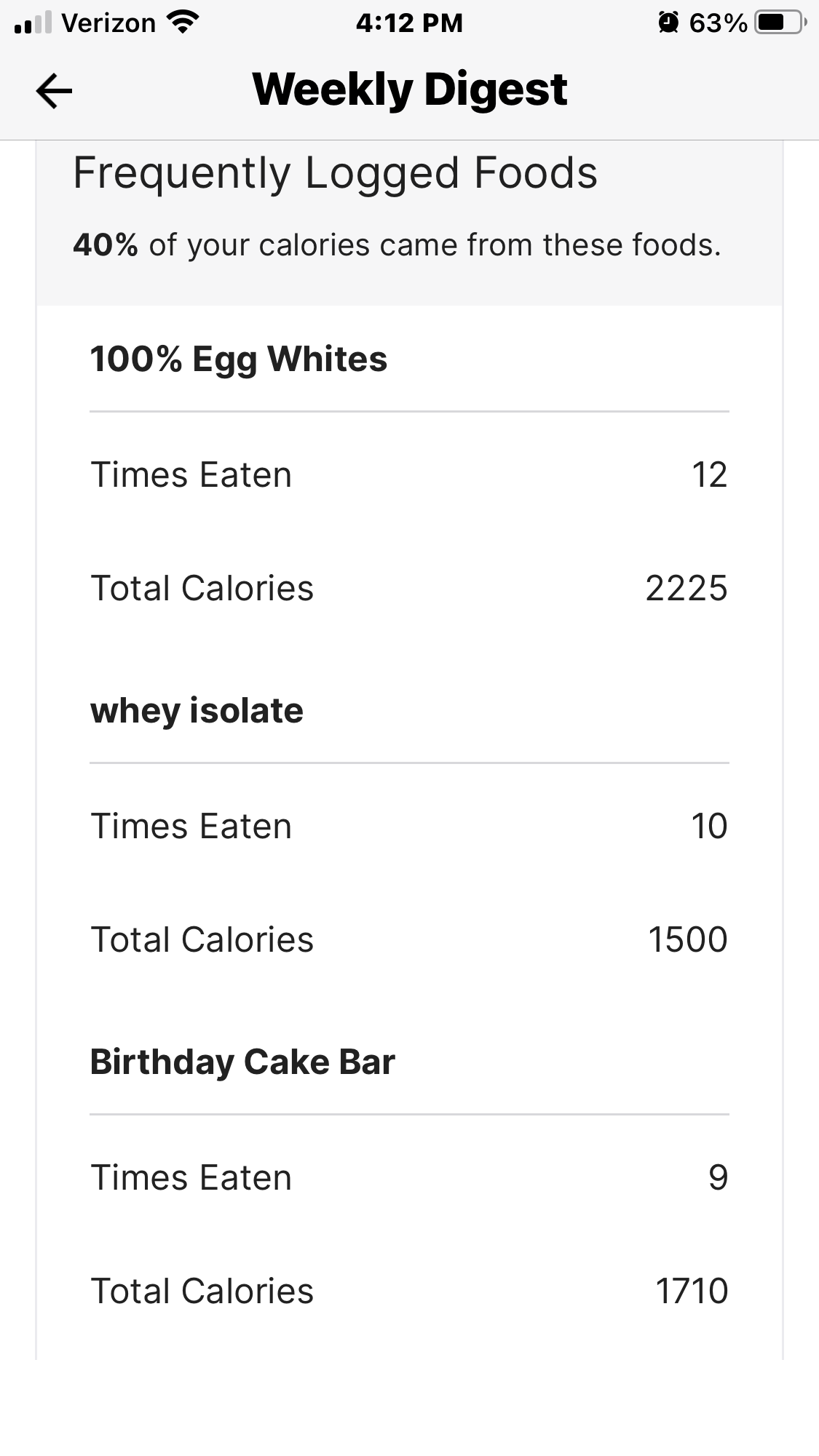Screen dimensions: 819x1456
Task: Tap Birthday Cake Bar calories 1710
Action: coord(692,1291)
